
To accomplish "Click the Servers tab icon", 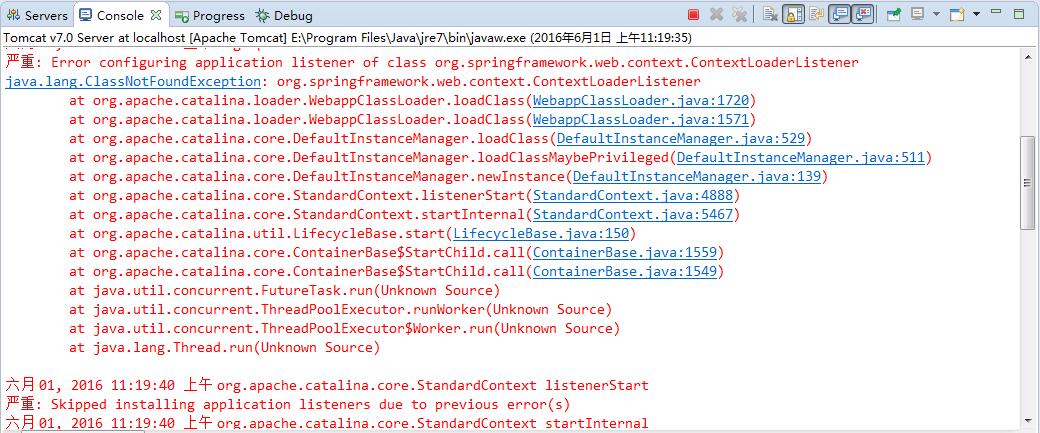I will [14, 15].
